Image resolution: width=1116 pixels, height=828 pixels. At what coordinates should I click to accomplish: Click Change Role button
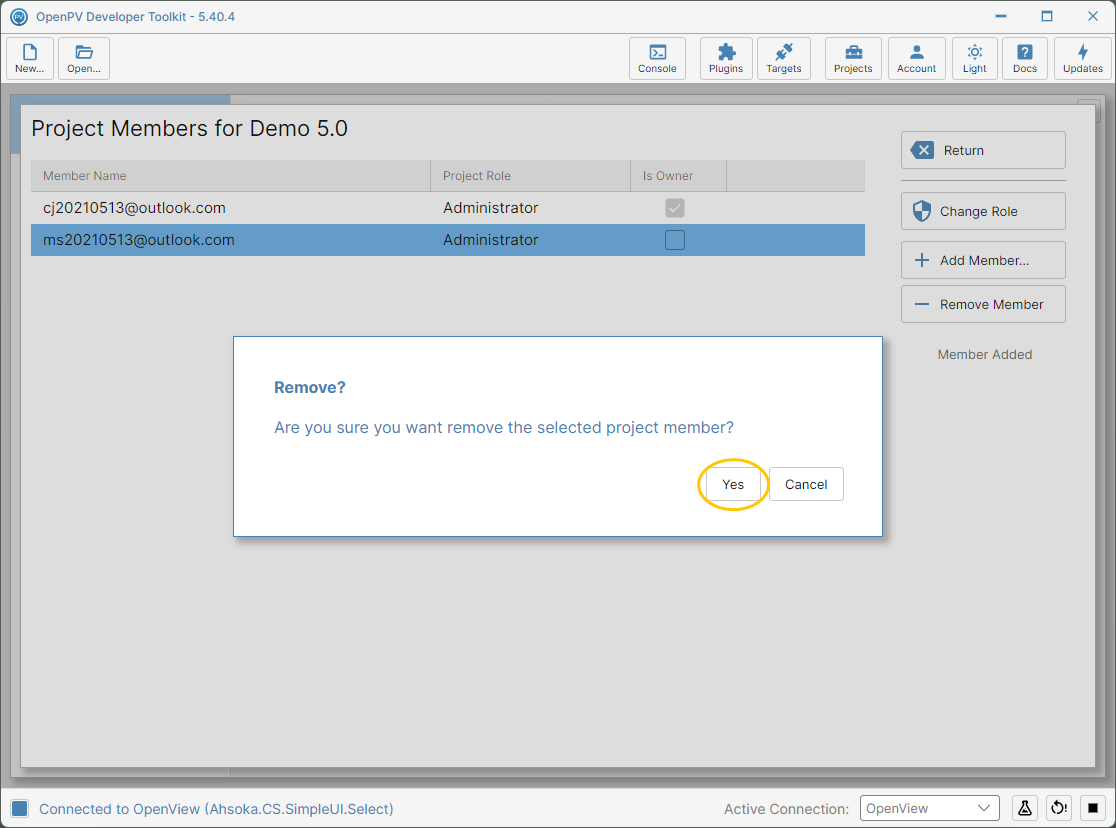(x=983, y=211)
